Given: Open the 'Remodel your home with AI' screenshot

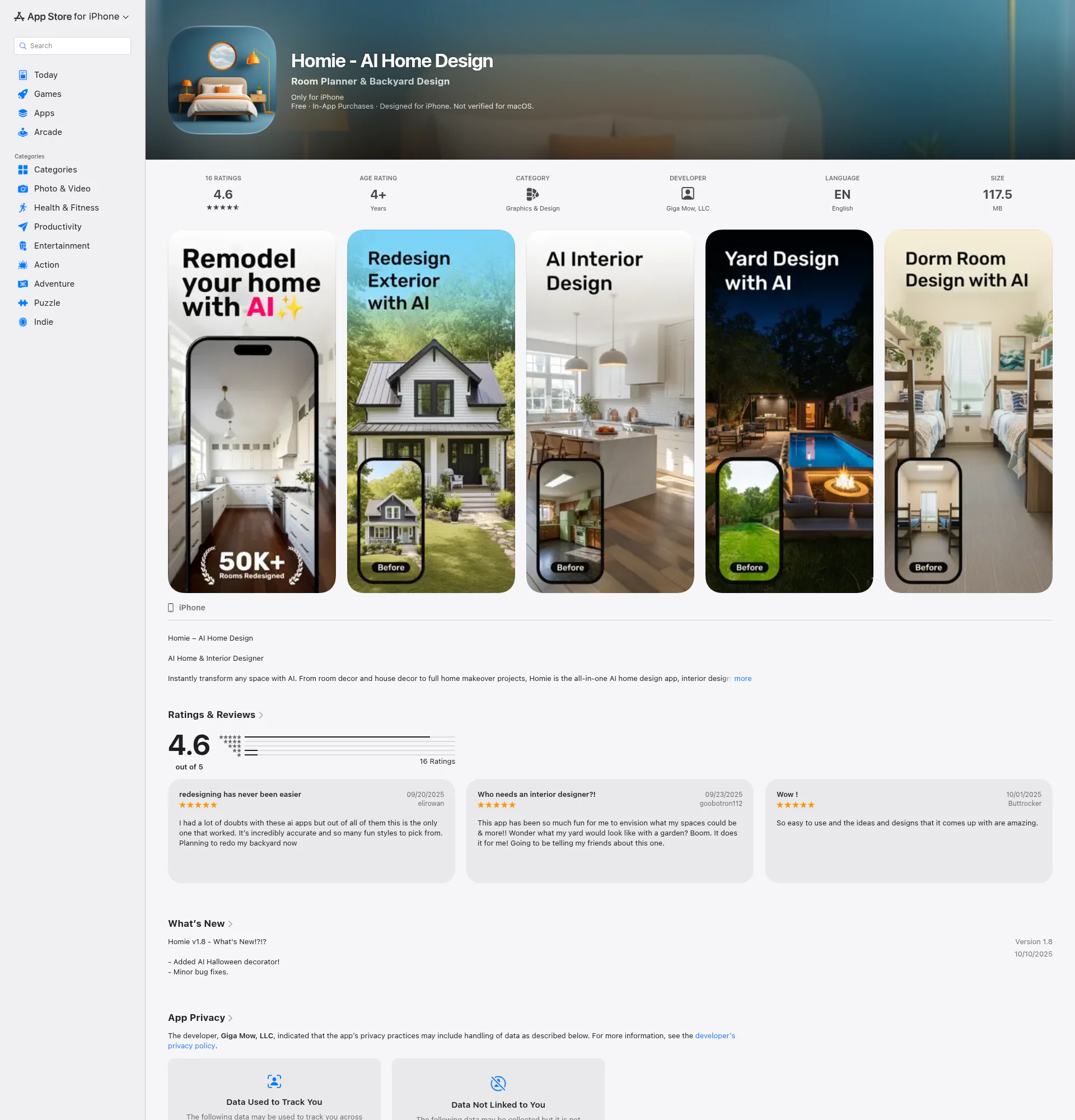Looking at the screenshot, I should coord(252,412).
